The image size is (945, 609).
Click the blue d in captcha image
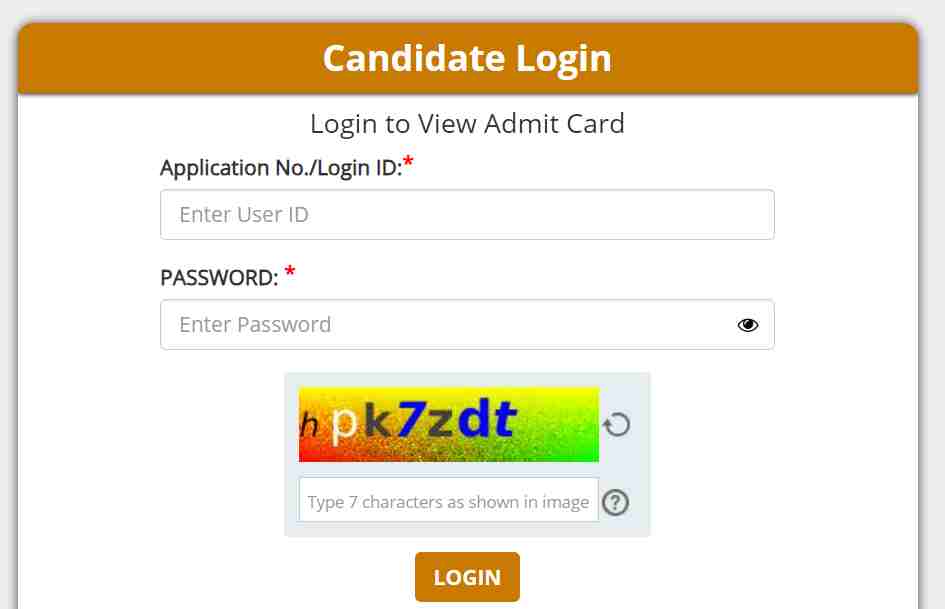tap(474, 421)
